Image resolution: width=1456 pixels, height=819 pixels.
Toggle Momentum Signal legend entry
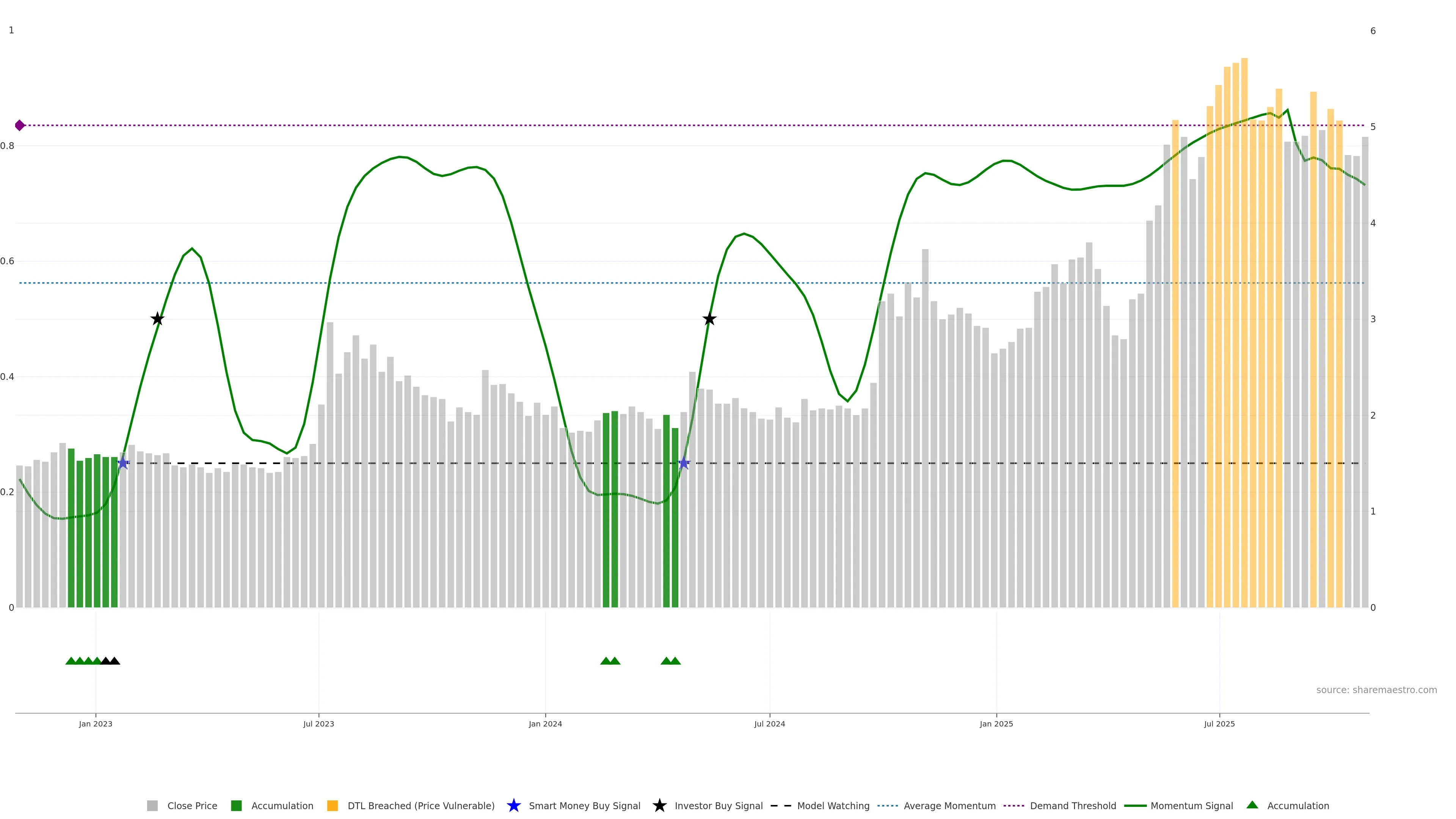click(1191, 806)
